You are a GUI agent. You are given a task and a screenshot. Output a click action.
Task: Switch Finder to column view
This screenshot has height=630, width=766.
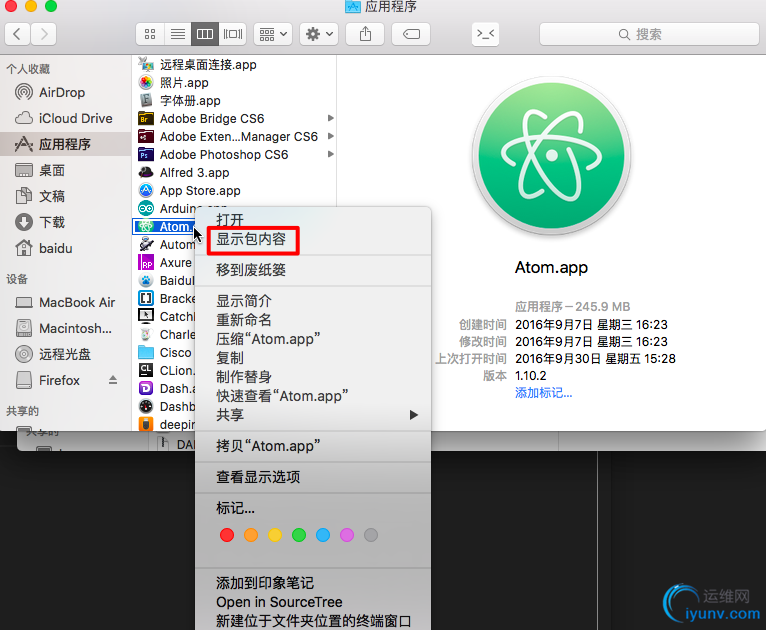point(205,34)
